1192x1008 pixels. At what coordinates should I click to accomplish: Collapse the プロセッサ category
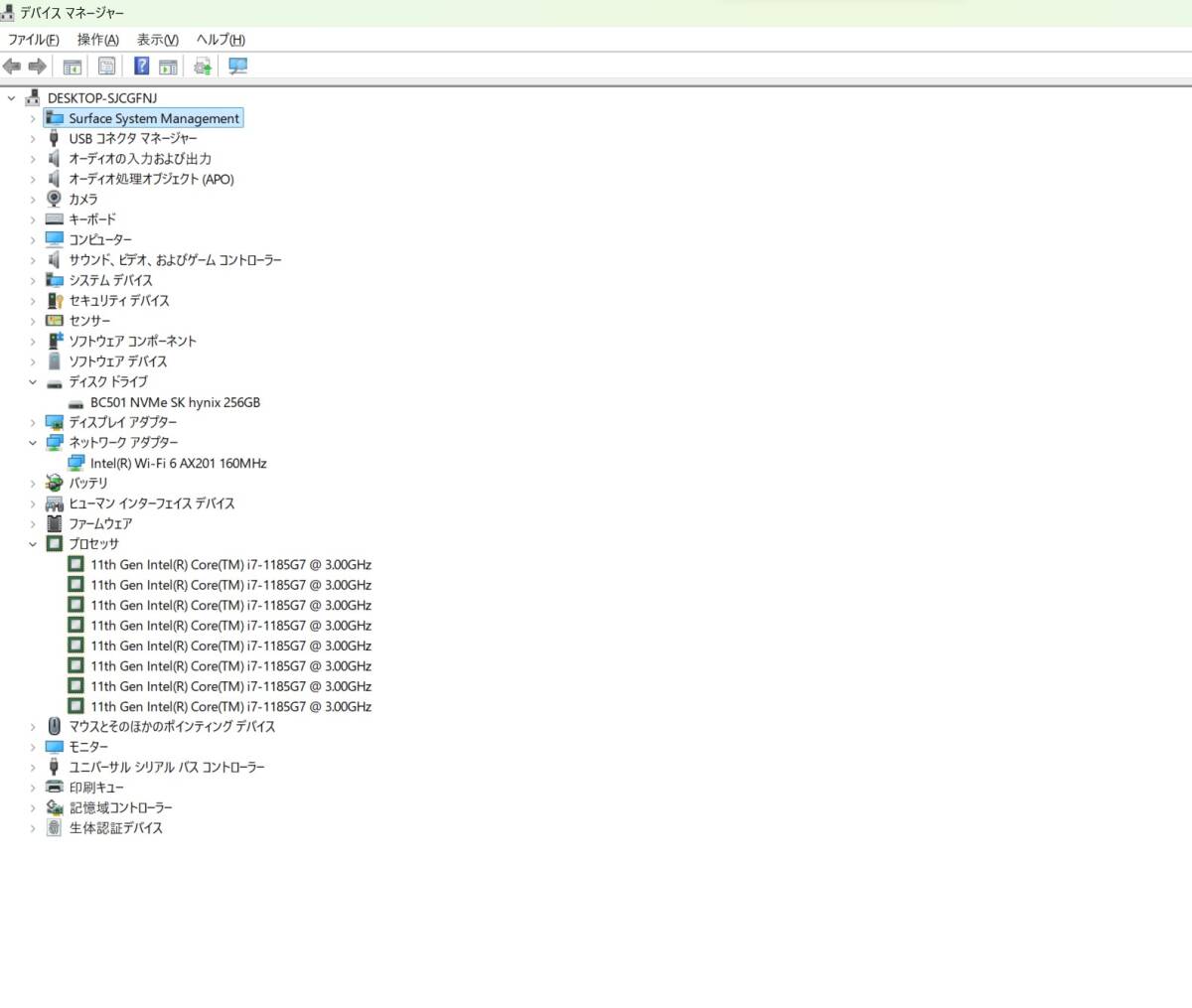coord(33,544)
